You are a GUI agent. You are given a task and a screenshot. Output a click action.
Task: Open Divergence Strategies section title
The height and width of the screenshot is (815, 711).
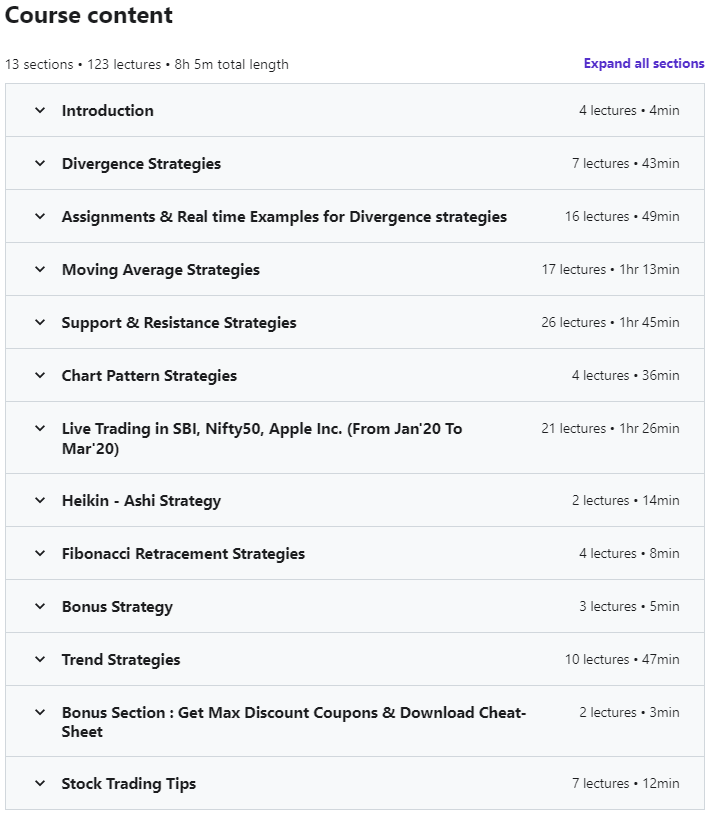coord(141,164)
